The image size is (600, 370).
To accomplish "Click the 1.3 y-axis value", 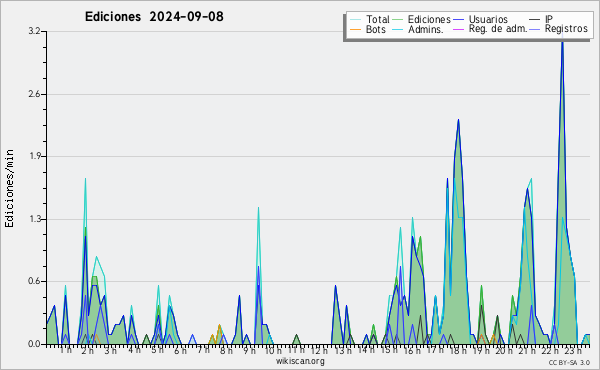I will click(34, 219).
